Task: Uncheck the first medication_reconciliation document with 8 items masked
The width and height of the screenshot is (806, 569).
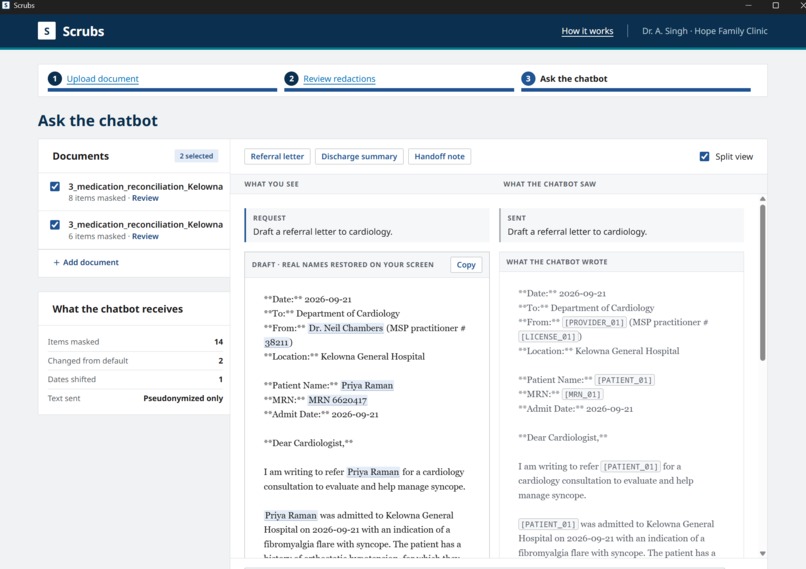Action: [x=55, y=187]
